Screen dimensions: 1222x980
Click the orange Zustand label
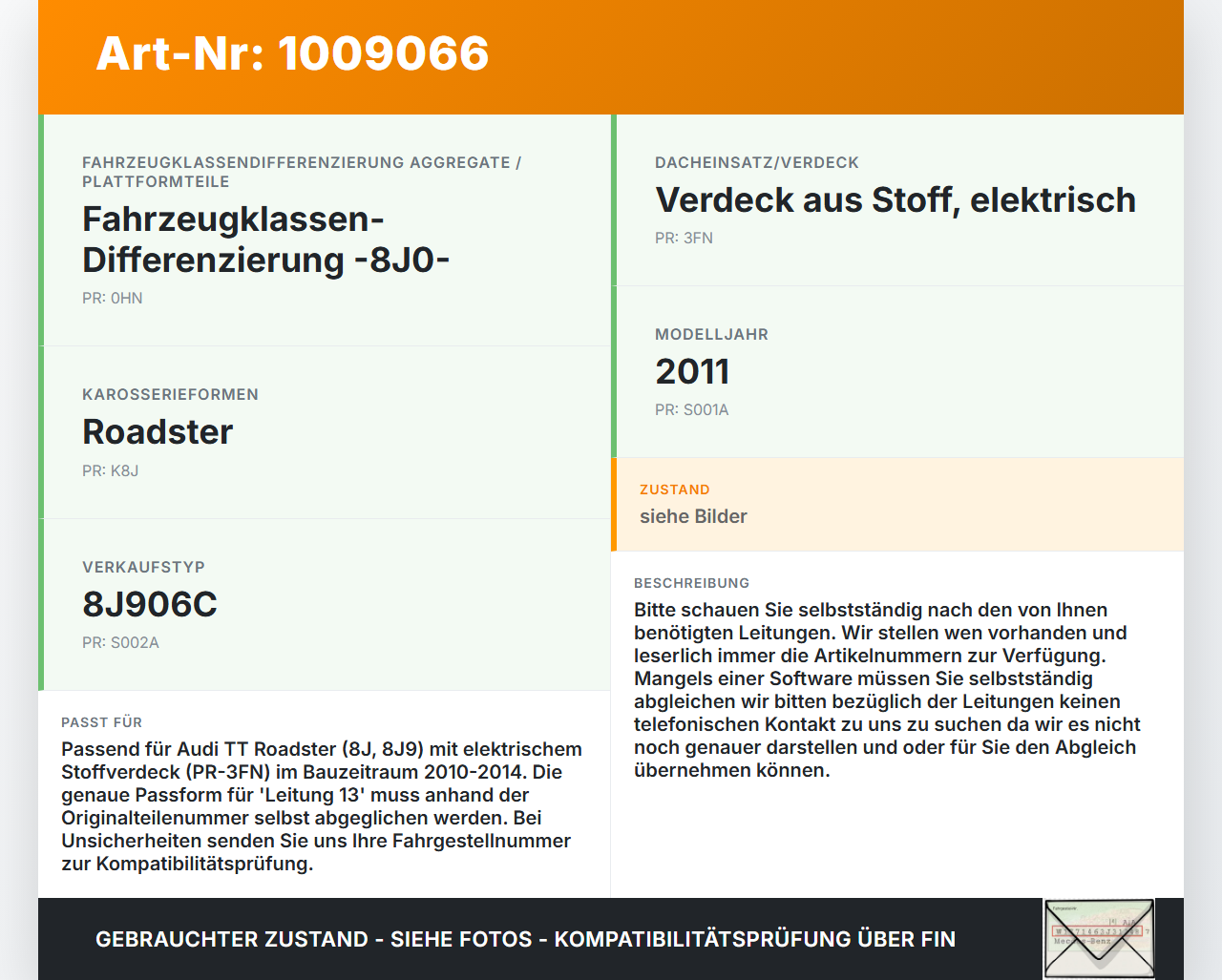(x=675, y=490)
